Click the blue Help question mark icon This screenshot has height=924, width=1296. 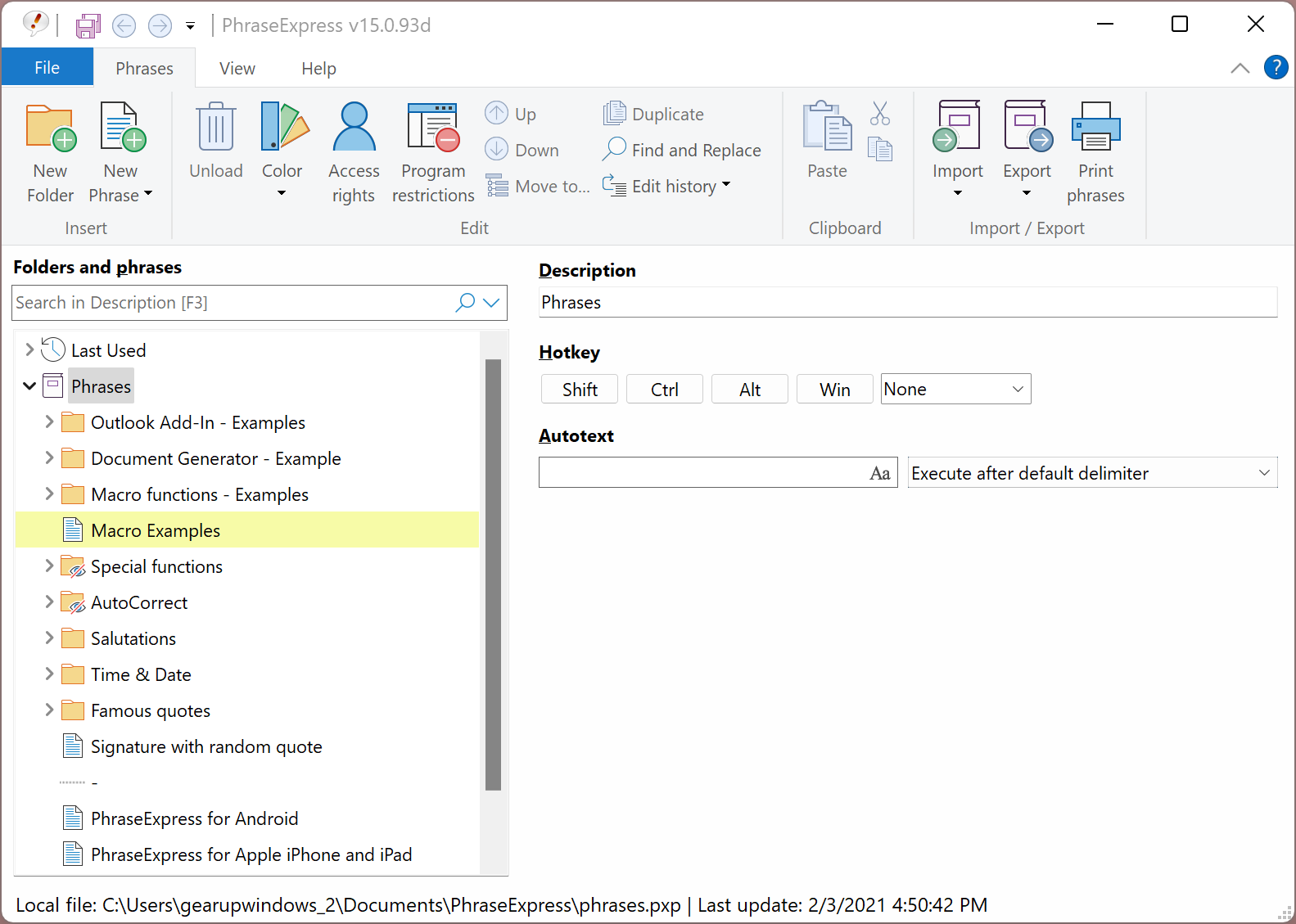point(1276,67)
